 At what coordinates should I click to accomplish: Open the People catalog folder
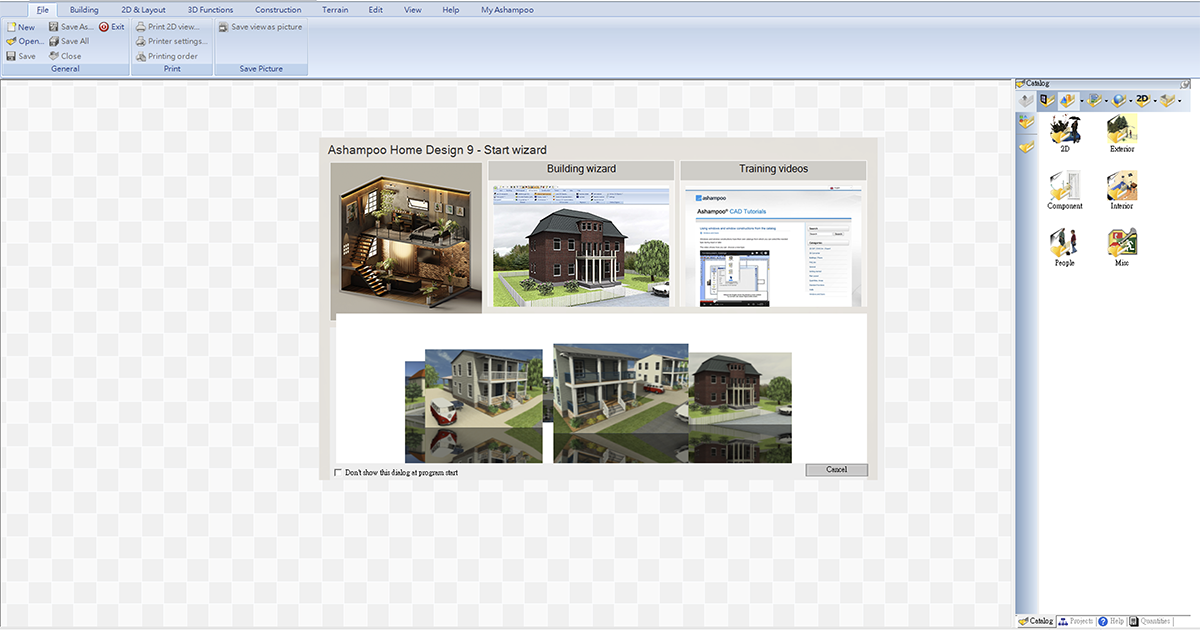tap(1064, 245)
